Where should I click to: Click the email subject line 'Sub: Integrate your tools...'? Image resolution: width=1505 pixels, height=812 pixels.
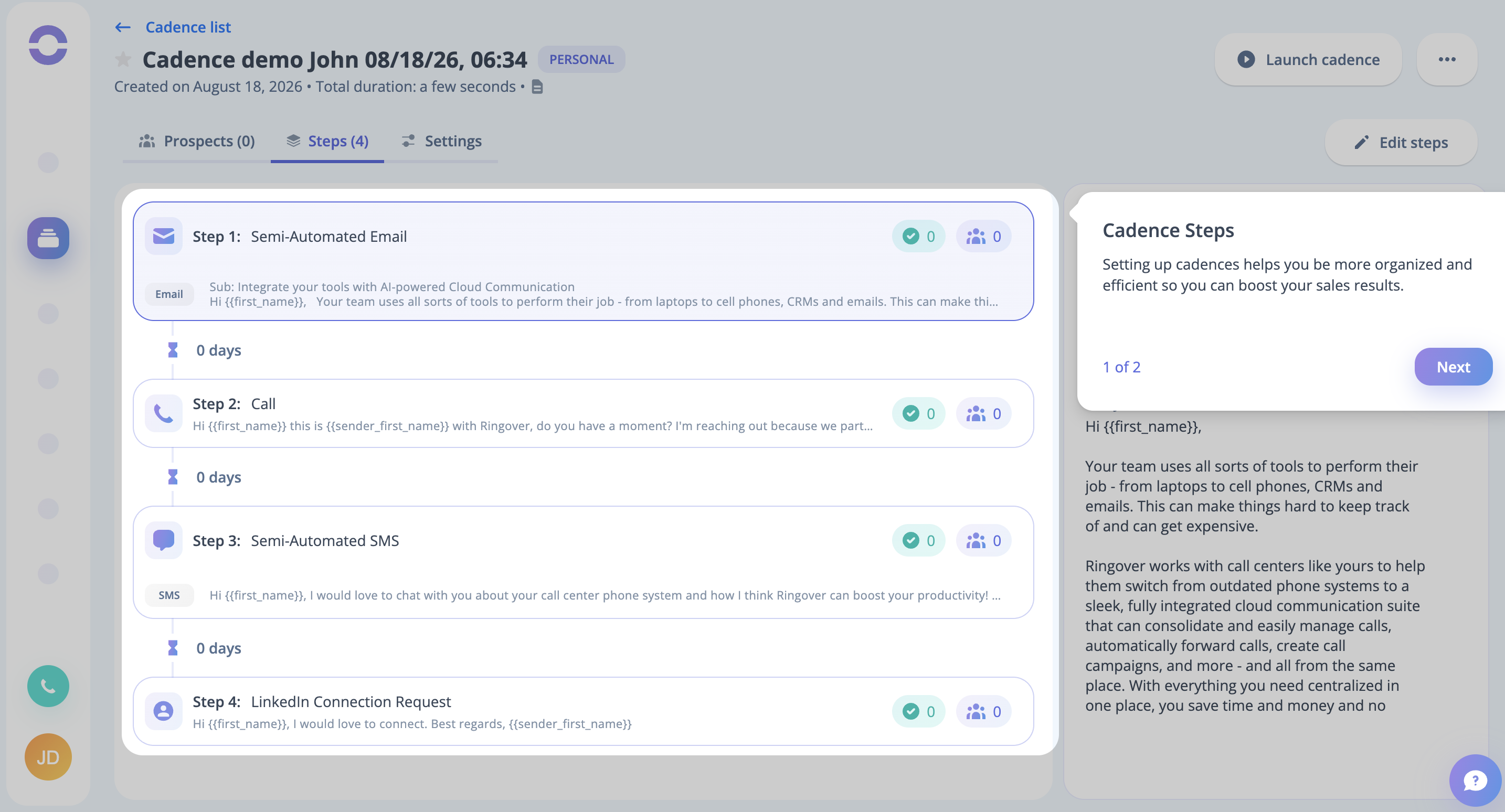pos(392,287)
